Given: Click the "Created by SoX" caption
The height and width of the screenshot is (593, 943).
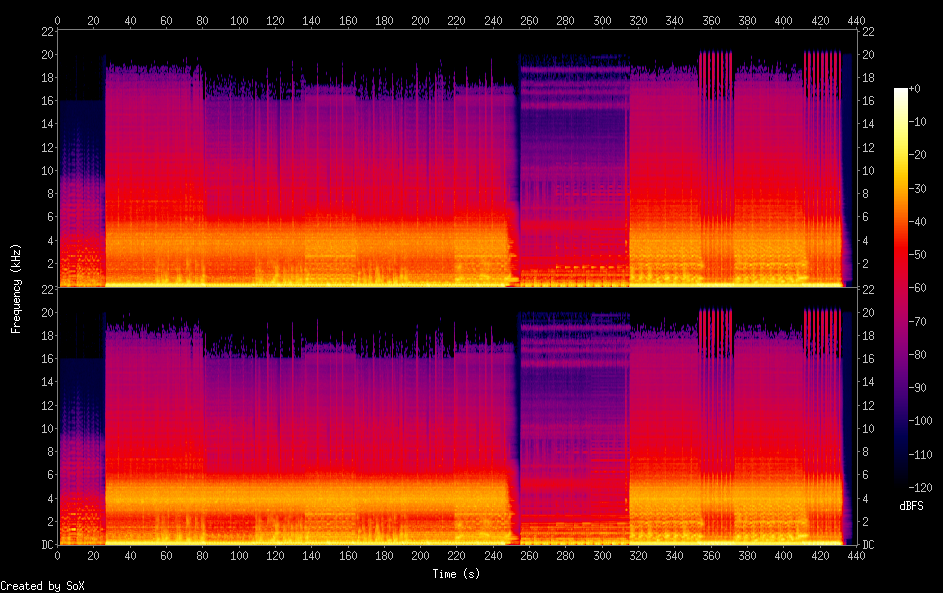Looking at the screenshot, I should click(x=42, y=586).
